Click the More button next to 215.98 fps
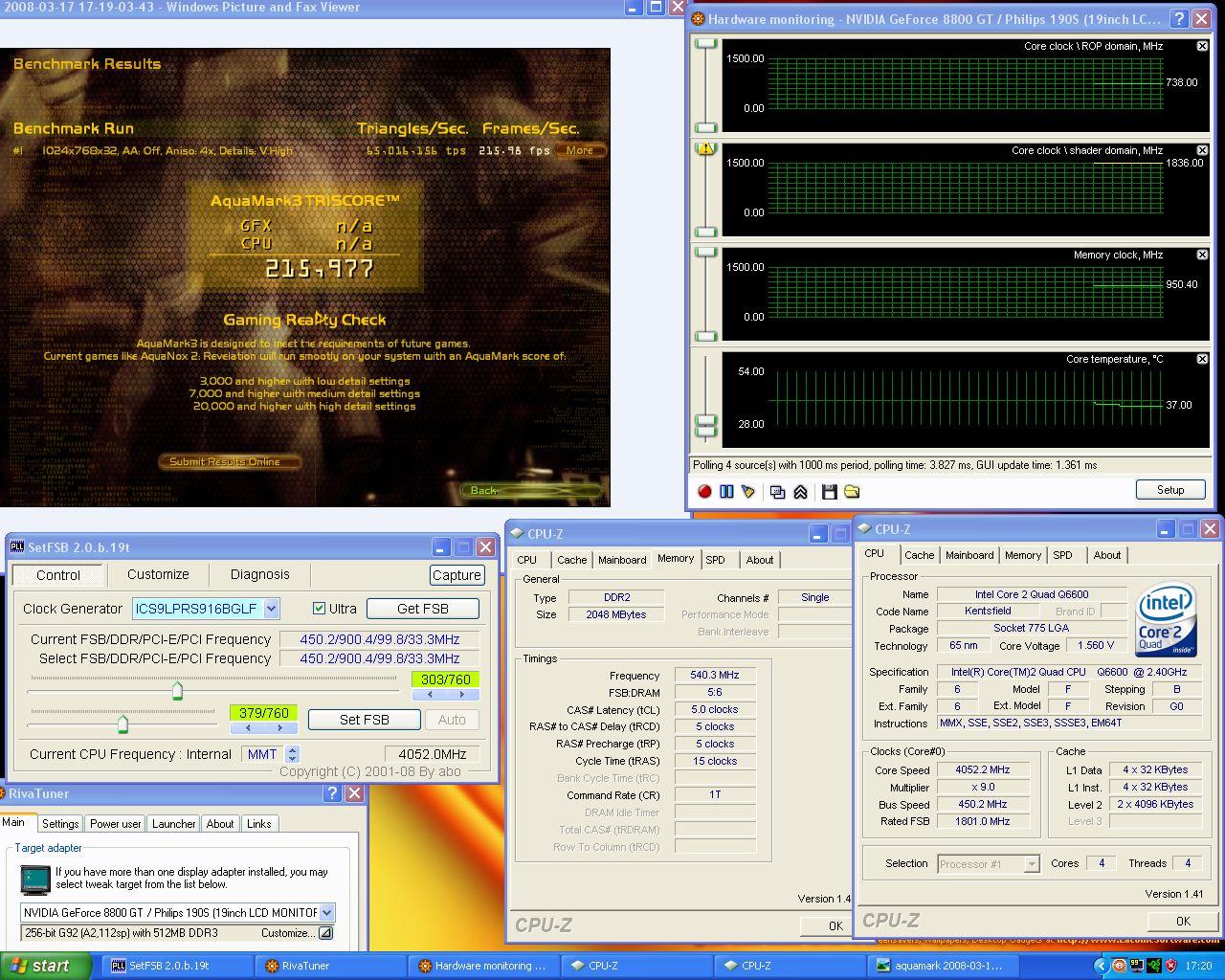1225x980 pixels. [580, 150]
